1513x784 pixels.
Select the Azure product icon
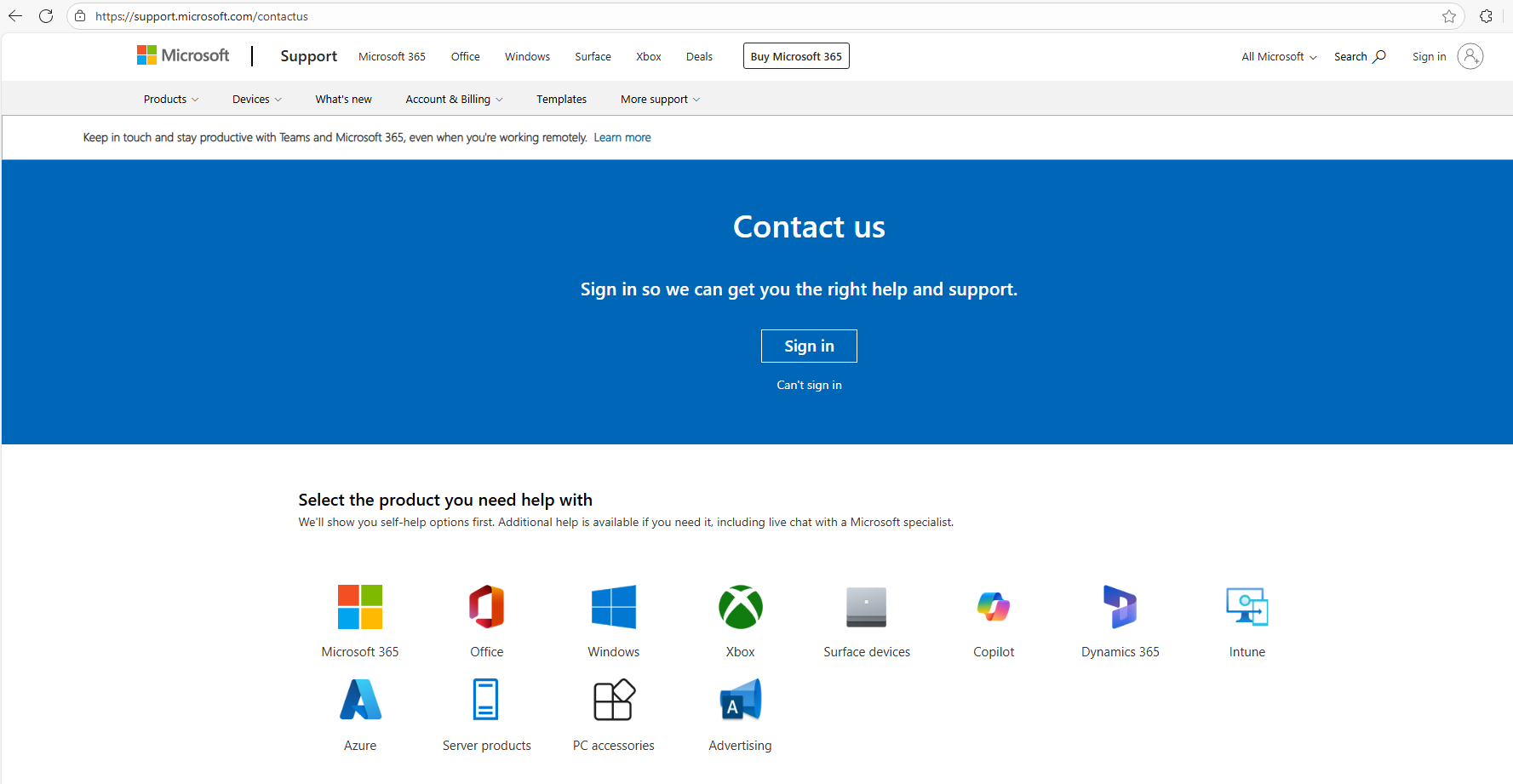(x=360, y=700)
